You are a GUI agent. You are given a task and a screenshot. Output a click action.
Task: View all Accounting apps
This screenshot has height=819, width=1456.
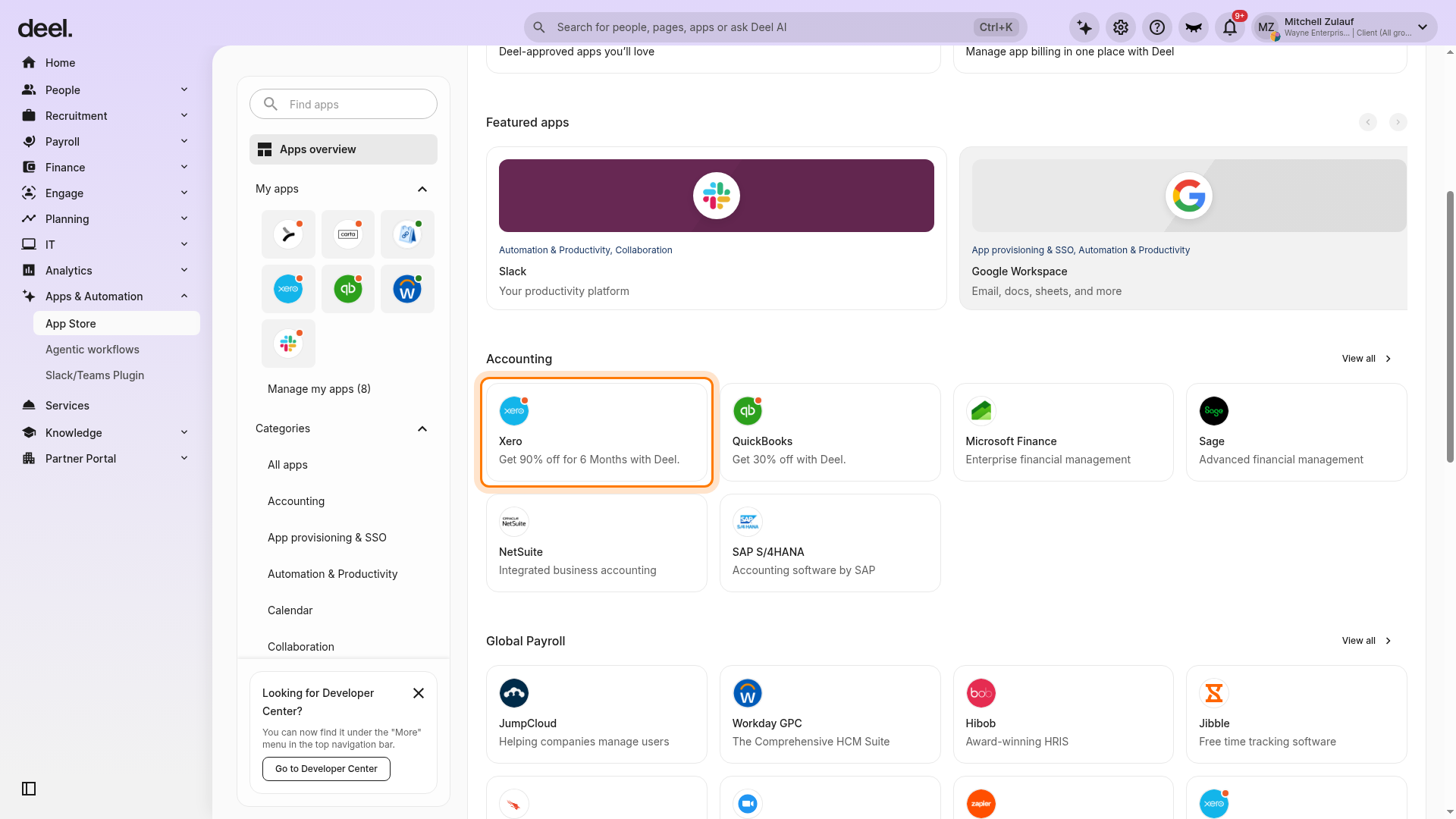pyautogui.click(x=1367, y=359)
